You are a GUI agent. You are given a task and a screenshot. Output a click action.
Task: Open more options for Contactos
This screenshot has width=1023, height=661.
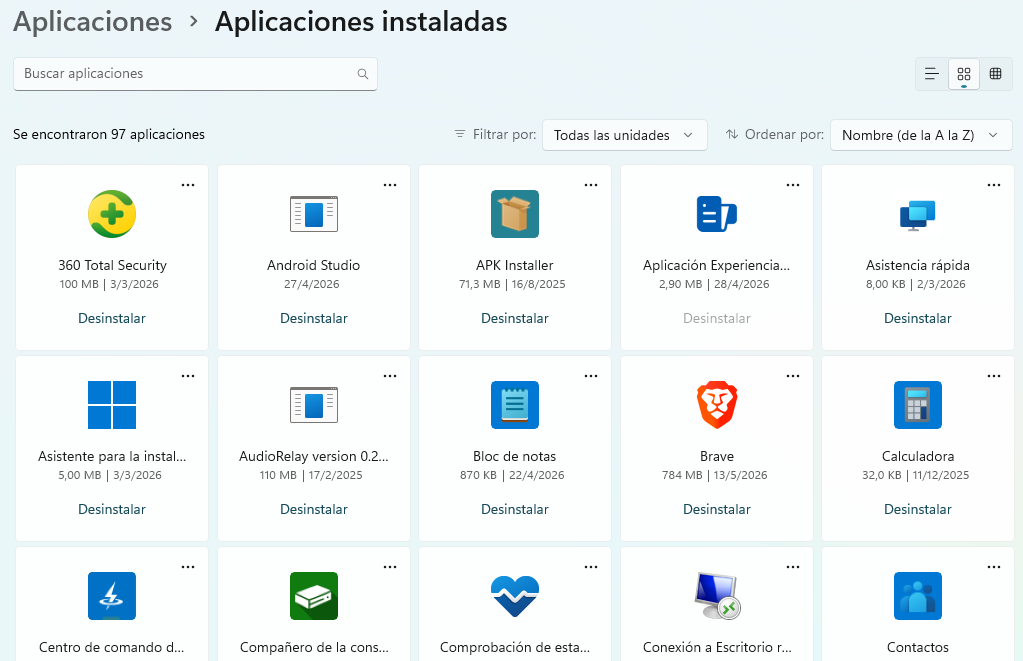994,568
